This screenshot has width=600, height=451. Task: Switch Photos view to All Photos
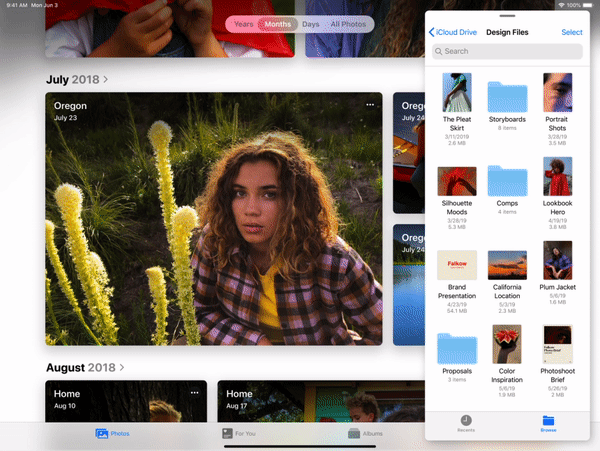[348, 24]
